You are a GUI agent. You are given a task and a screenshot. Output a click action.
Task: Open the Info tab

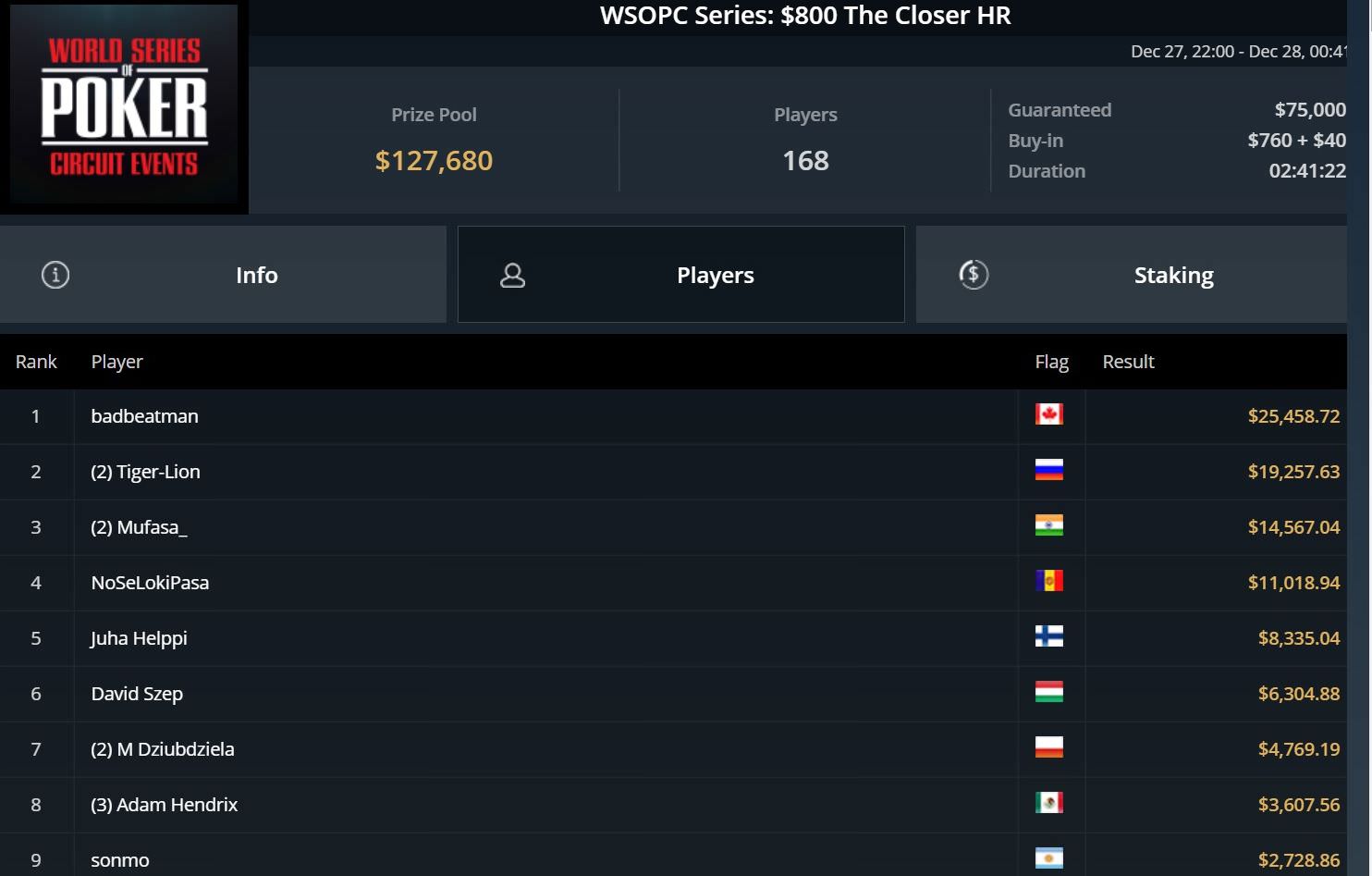223,275
